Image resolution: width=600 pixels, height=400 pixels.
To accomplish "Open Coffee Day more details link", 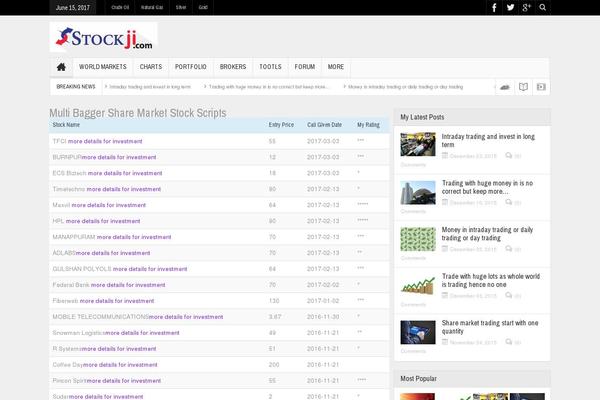I will pos(120,365).
